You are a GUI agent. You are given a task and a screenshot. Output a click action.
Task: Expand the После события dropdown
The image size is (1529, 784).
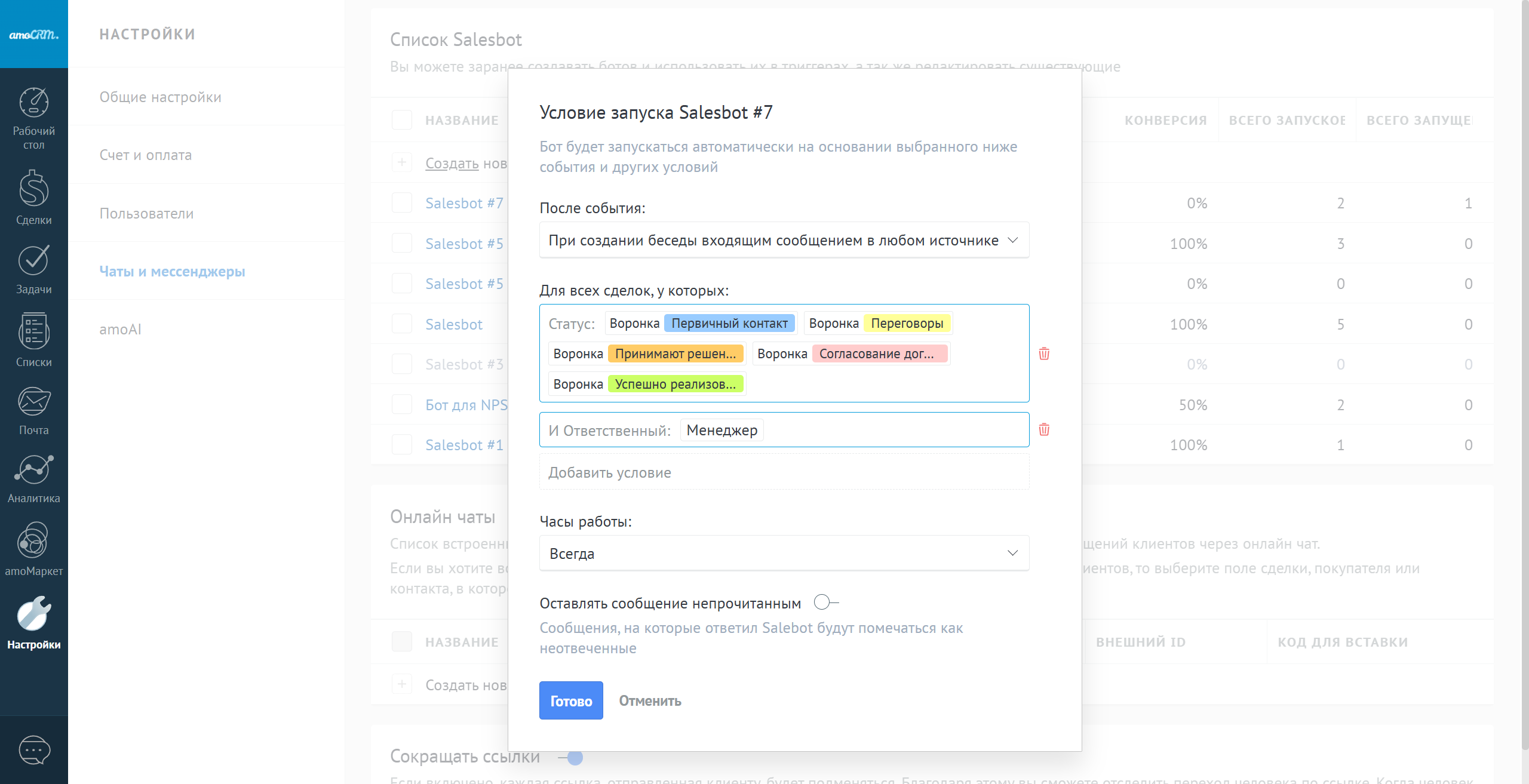(x=784, y=240)
